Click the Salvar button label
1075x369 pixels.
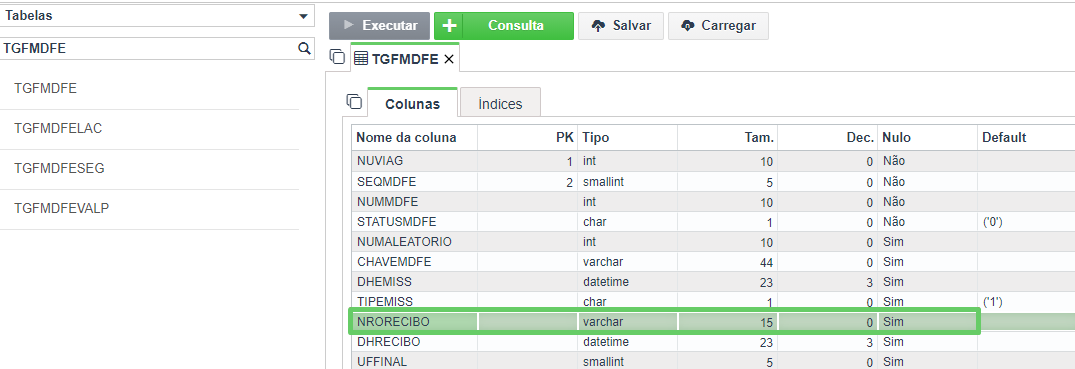point(632,26)
